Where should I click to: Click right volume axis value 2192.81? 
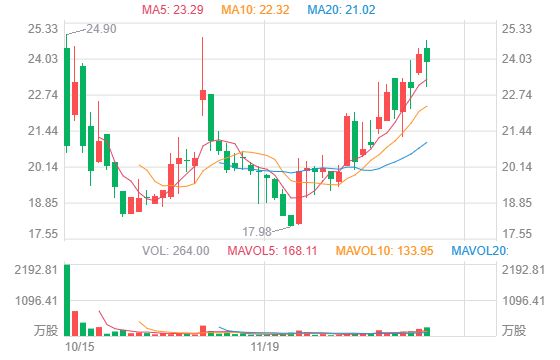tap(524, 270)
